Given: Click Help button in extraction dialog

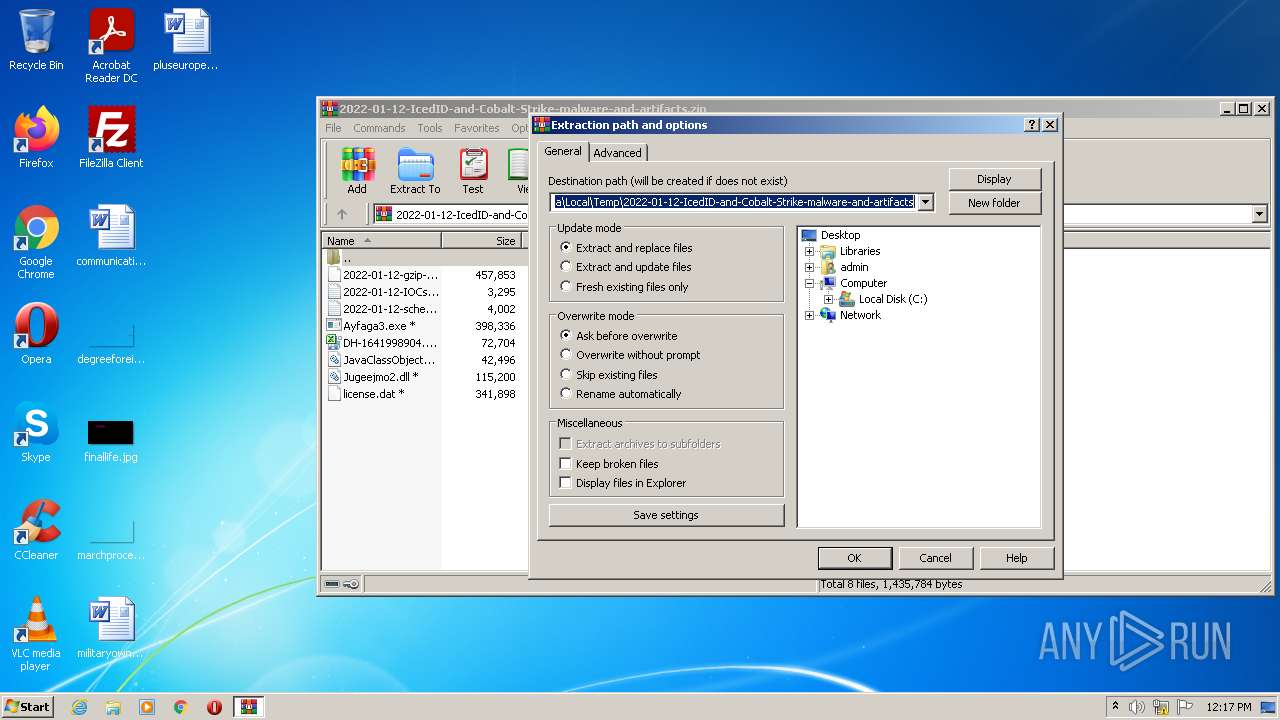Looking at the screenshot, I should [x=1016, y=558].
